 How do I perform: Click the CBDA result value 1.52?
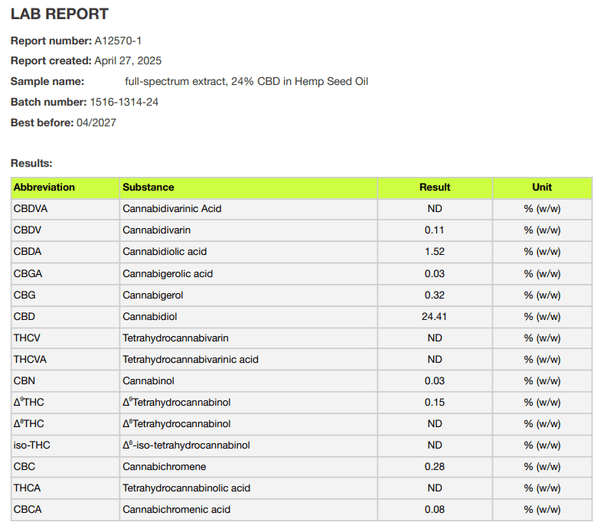[x=434, y=251]
